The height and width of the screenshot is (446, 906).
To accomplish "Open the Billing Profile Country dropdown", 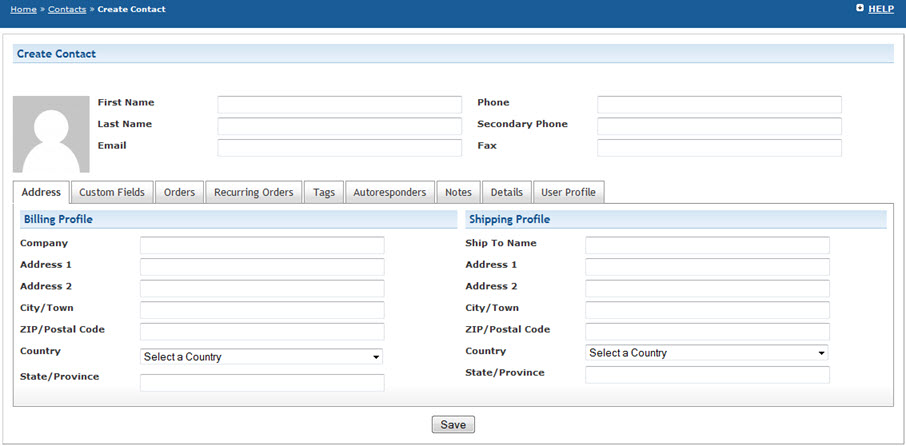I will click(262, 356).
